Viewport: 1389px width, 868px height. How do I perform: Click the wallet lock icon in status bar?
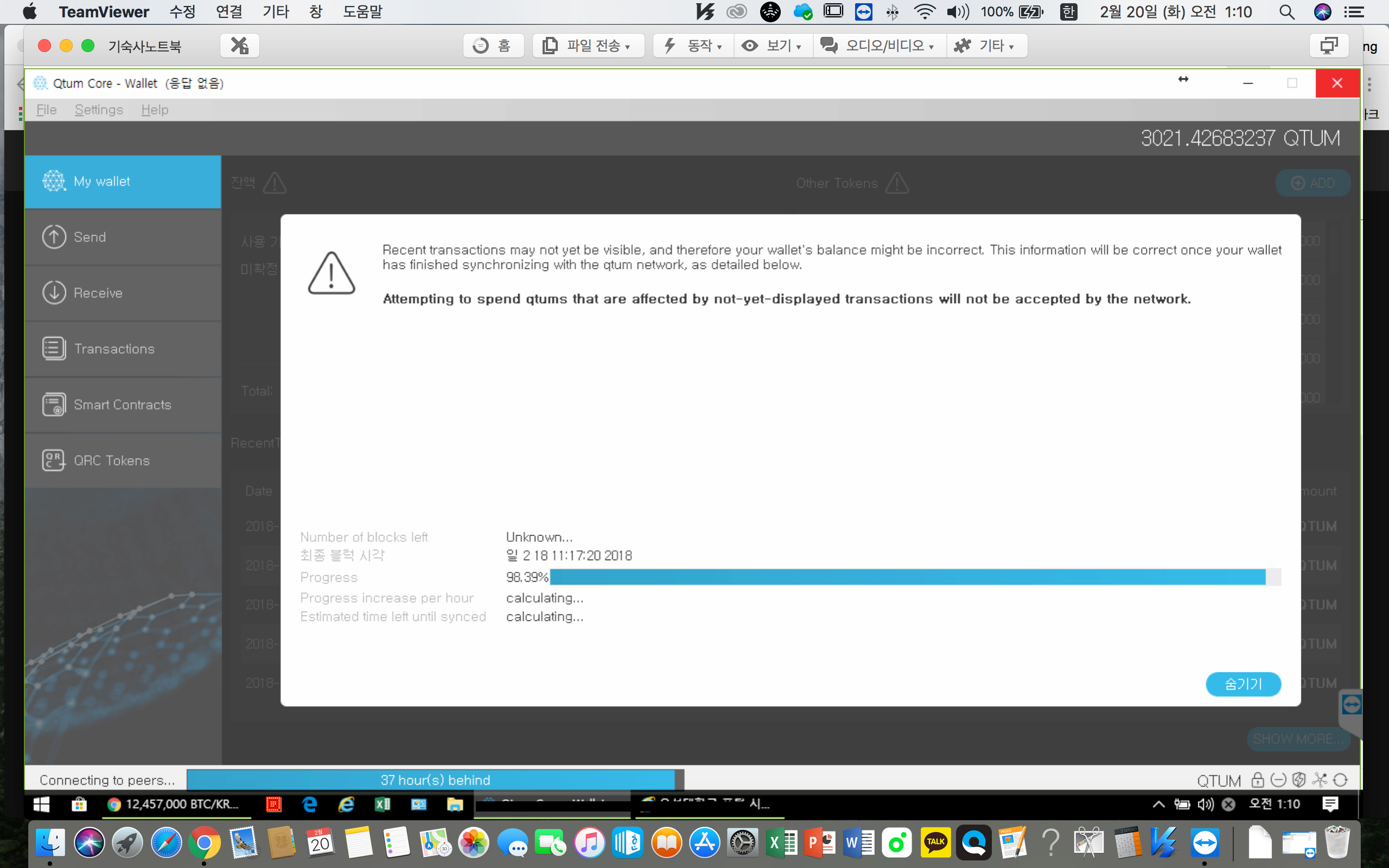coord(1257,780)
